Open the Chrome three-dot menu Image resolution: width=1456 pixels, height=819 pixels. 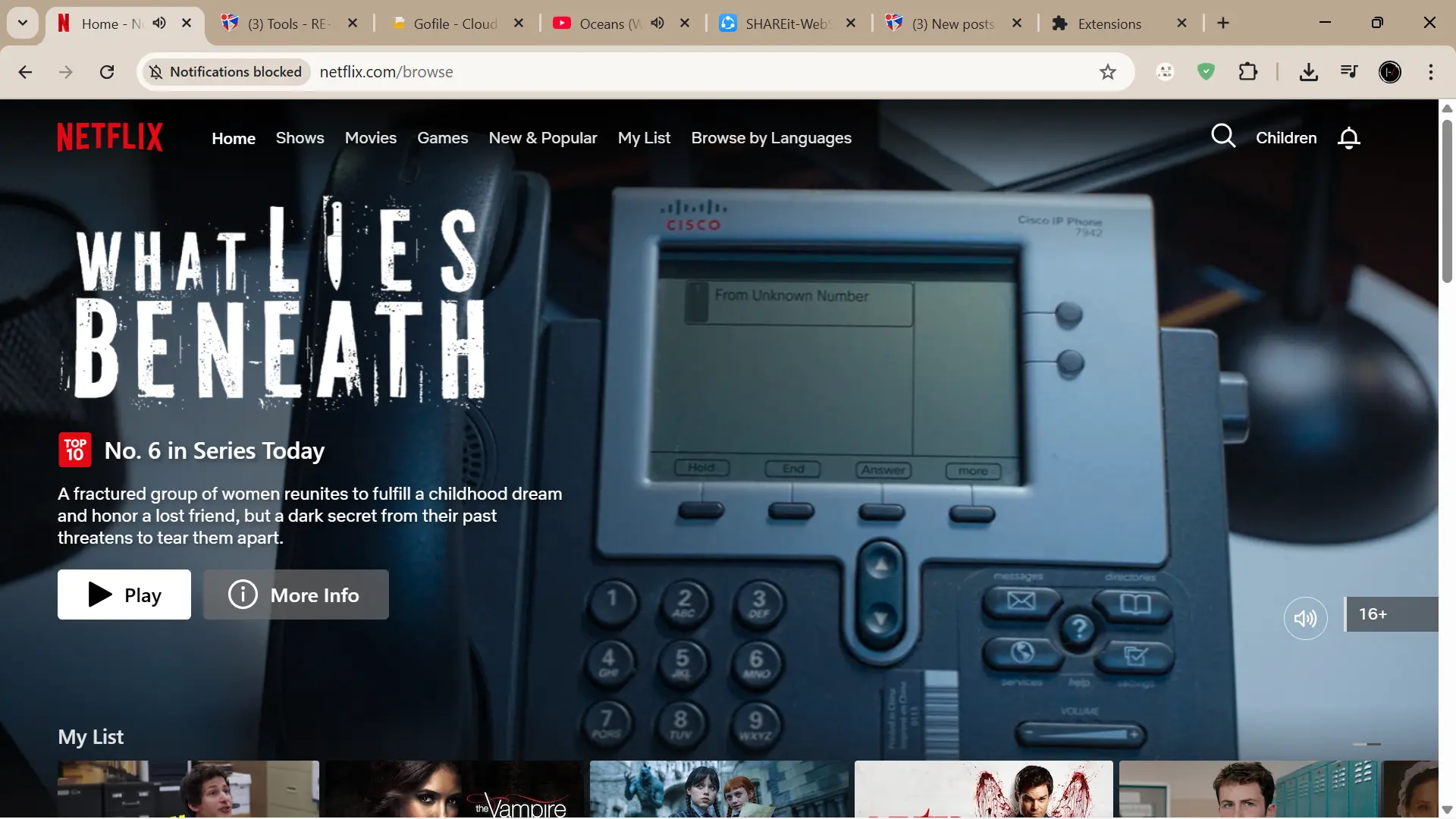pyautogui.click(x=1431, y=72)
